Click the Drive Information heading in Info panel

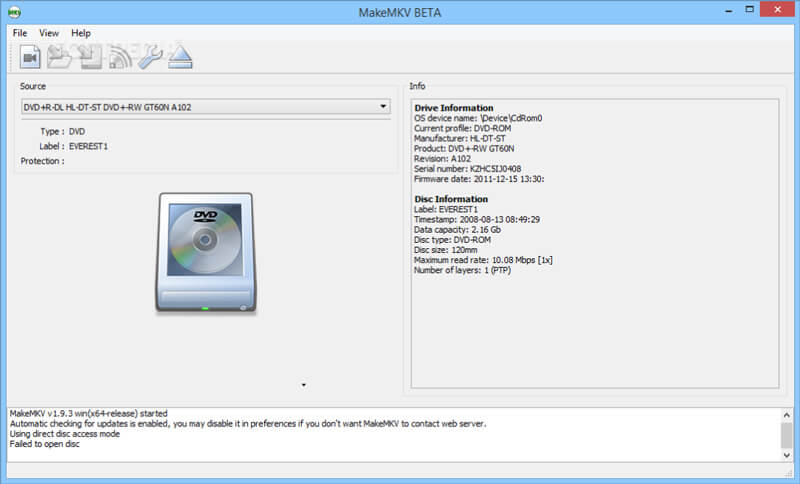click(453, 108)
